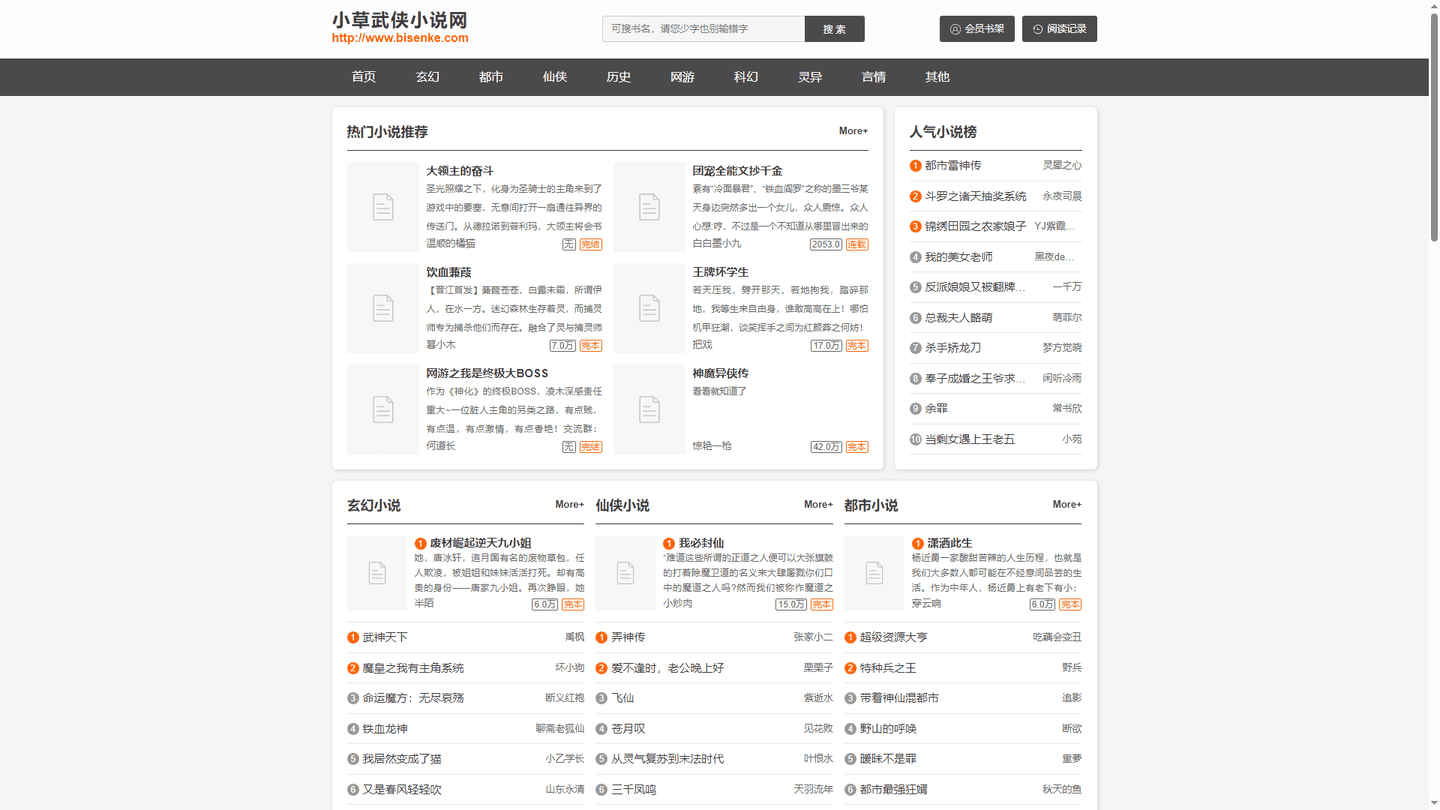Click More+ beside 热门小说推荐
The width and height of the screenshot is (1440, 810).
click(853, 131)
